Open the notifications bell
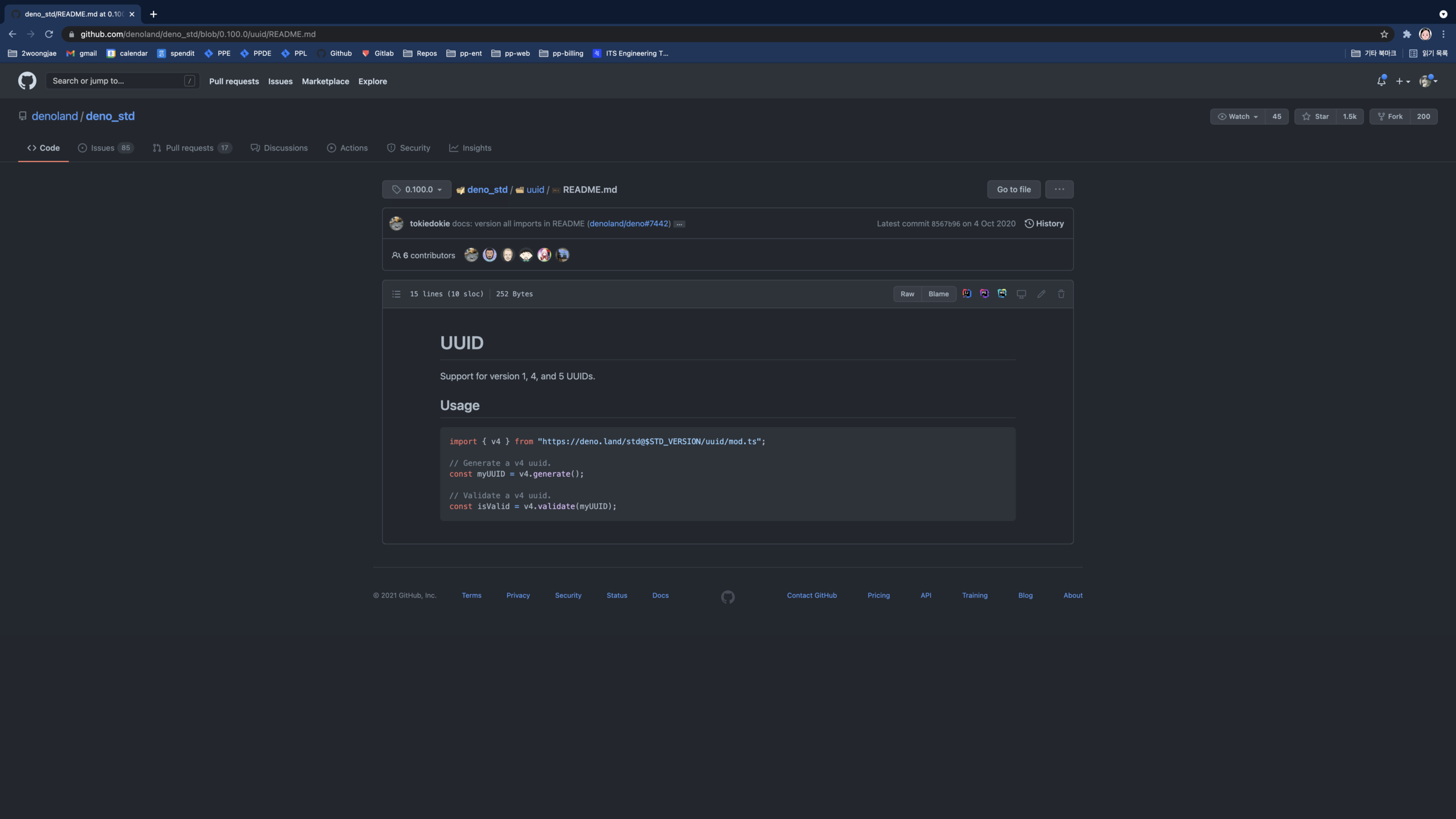The height and width of the screenshot is (819, 1456). pyautogui.click(x=1381, y=81)
